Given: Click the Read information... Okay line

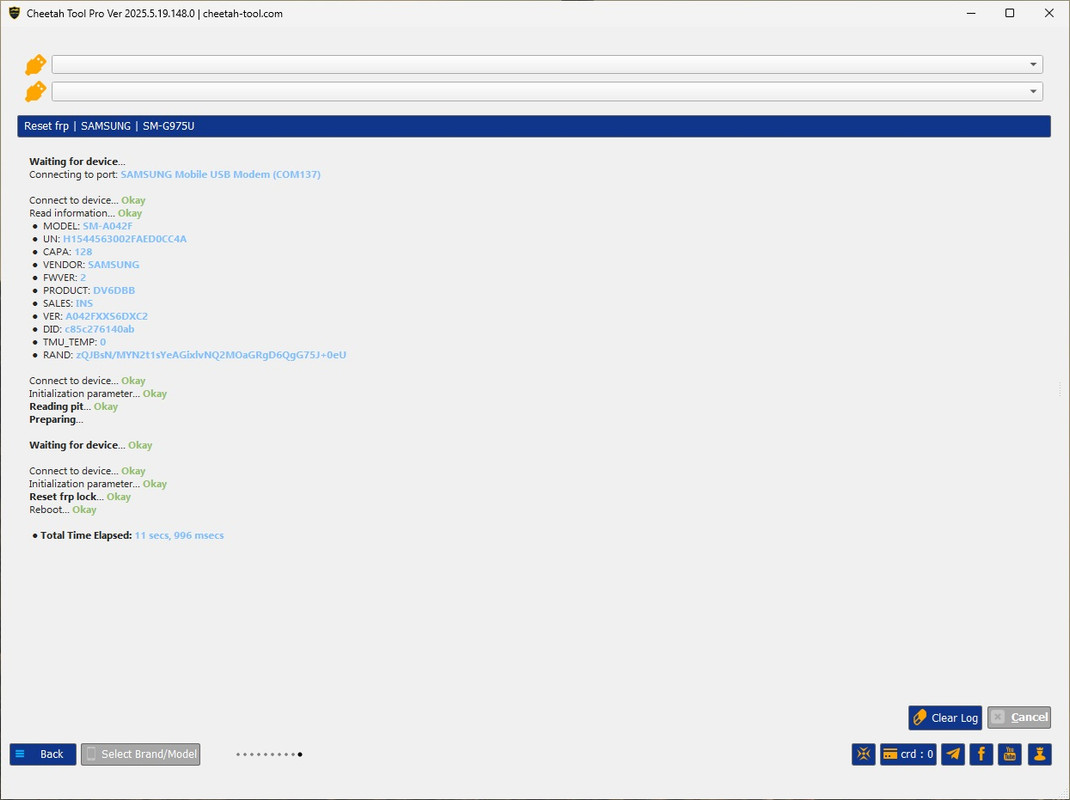Looking at the screenshot, I should [85, 214].
